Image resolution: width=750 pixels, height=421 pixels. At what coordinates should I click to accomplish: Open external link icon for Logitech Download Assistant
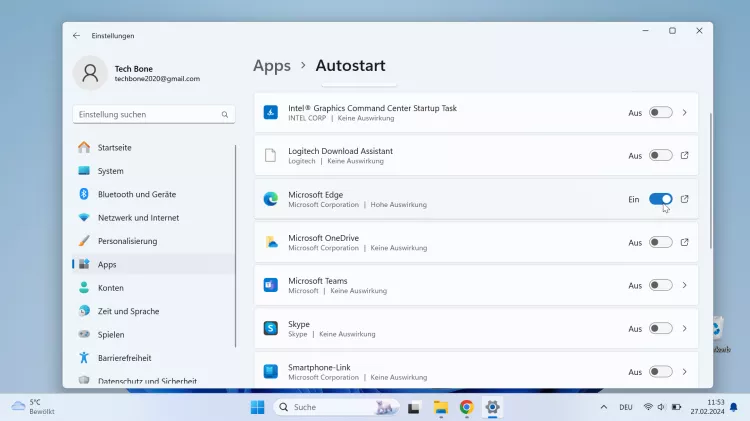coord(684,155)
